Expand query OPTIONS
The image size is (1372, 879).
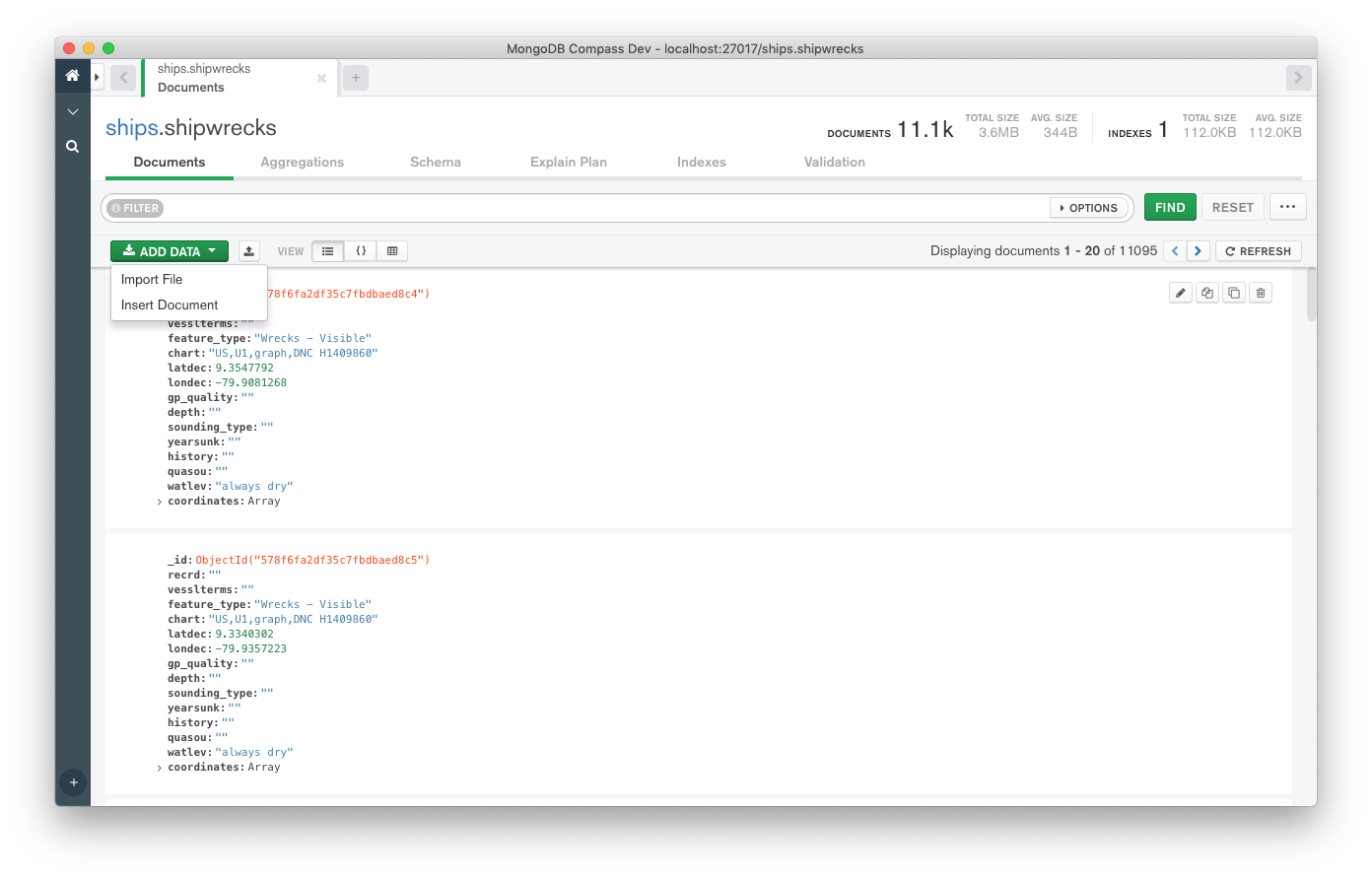[1088, 208]
